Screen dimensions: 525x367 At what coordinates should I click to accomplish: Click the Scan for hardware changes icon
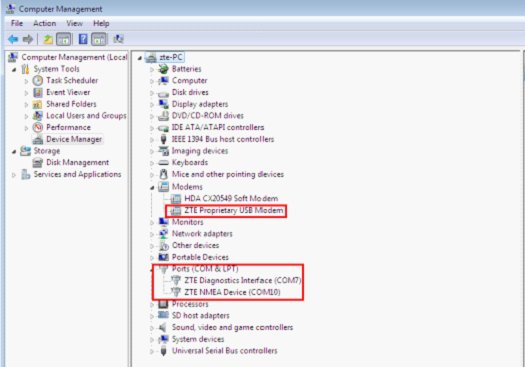tap(118, 39)
